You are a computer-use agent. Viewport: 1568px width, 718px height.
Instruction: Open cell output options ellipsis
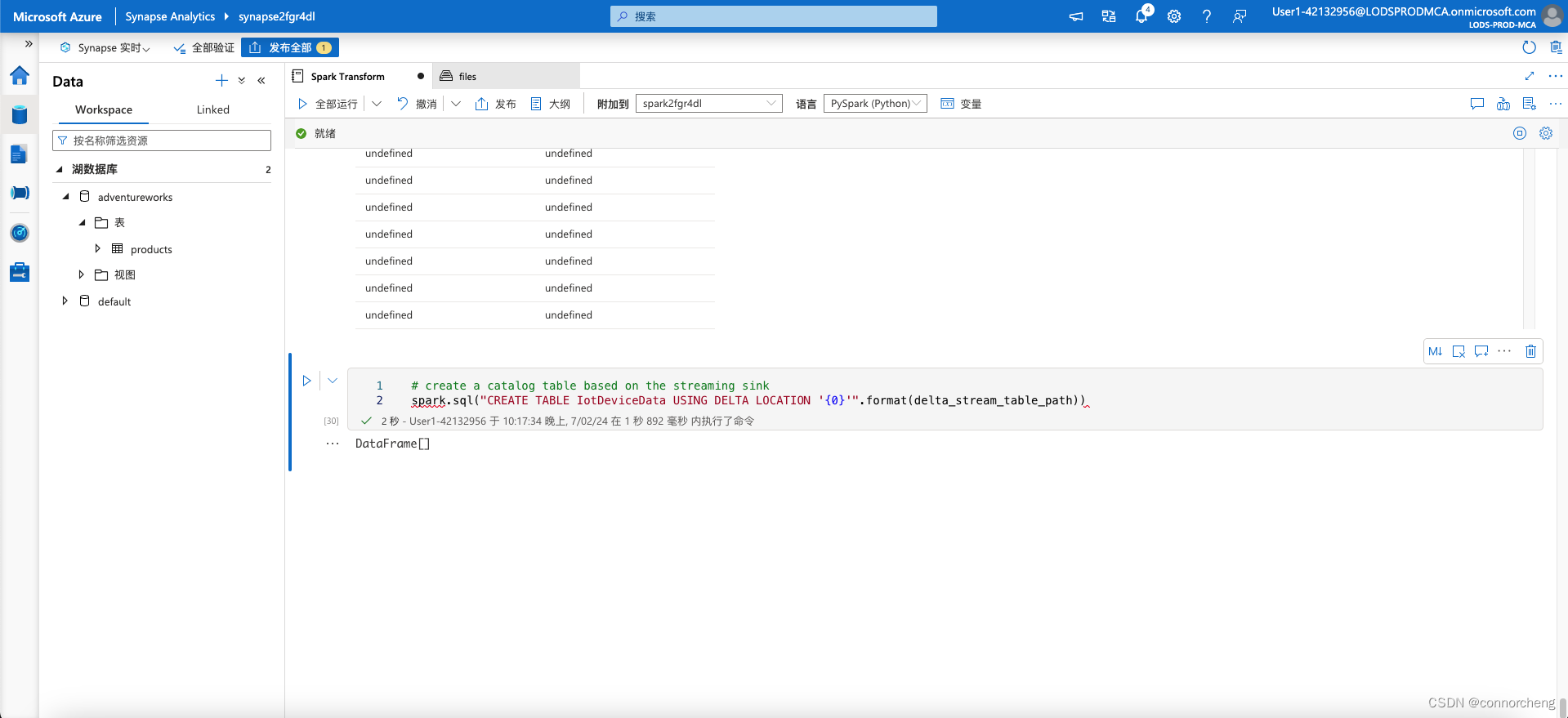[333, 444]
